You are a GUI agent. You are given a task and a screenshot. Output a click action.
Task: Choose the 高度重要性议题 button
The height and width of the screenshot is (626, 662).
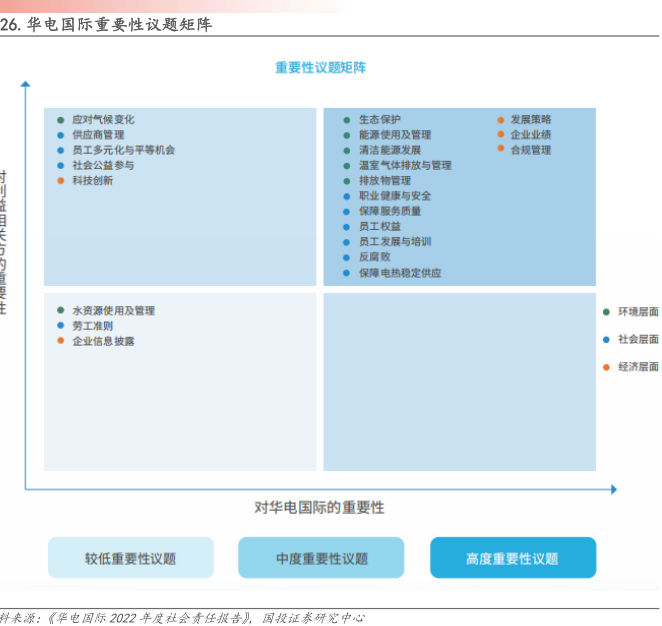(513, 558)
